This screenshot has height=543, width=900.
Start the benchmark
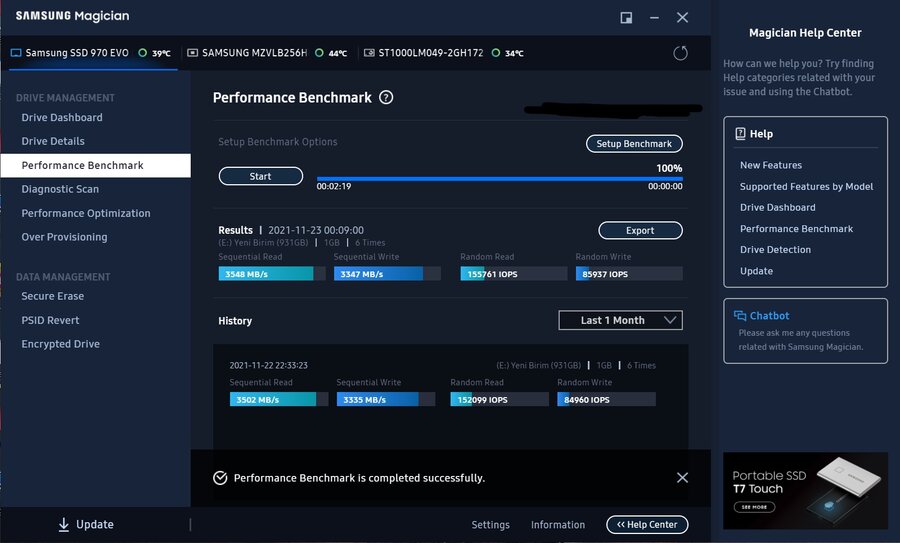[261, 176]
